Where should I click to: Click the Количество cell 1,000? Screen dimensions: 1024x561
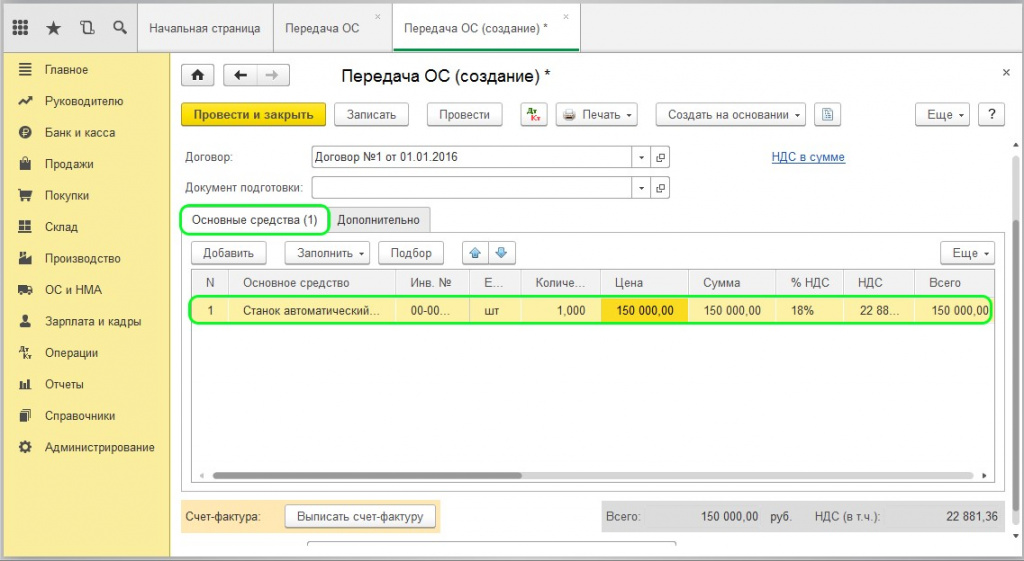(x=561, y=310)
